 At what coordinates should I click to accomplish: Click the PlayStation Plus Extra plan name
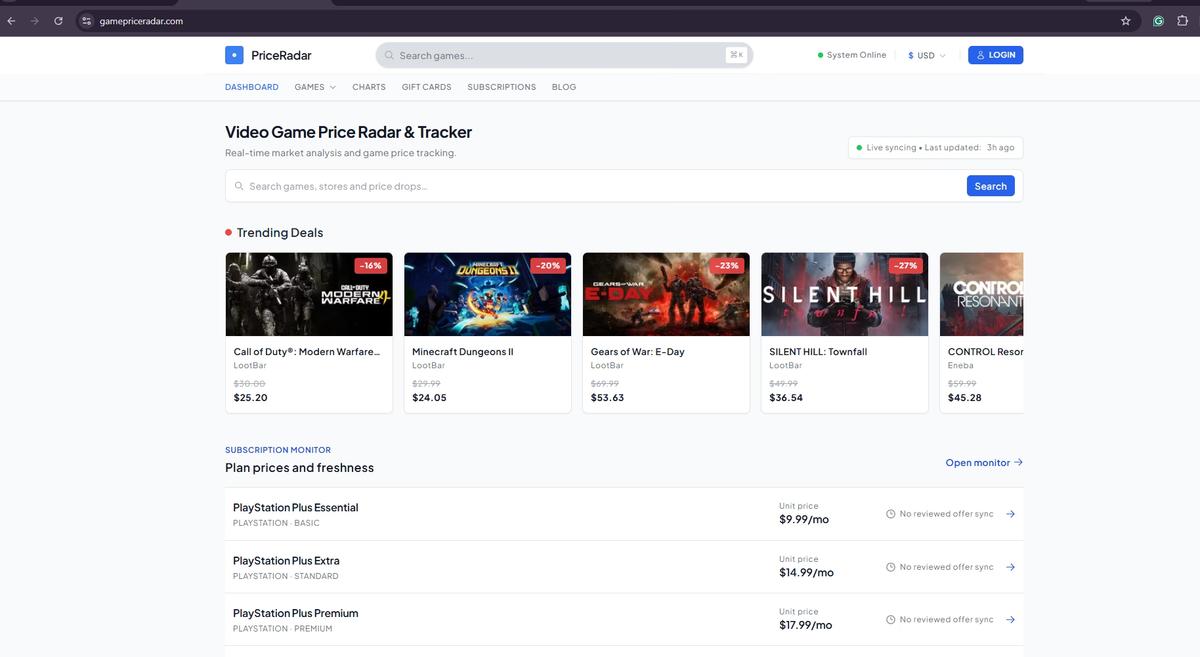tap(286, 561)
